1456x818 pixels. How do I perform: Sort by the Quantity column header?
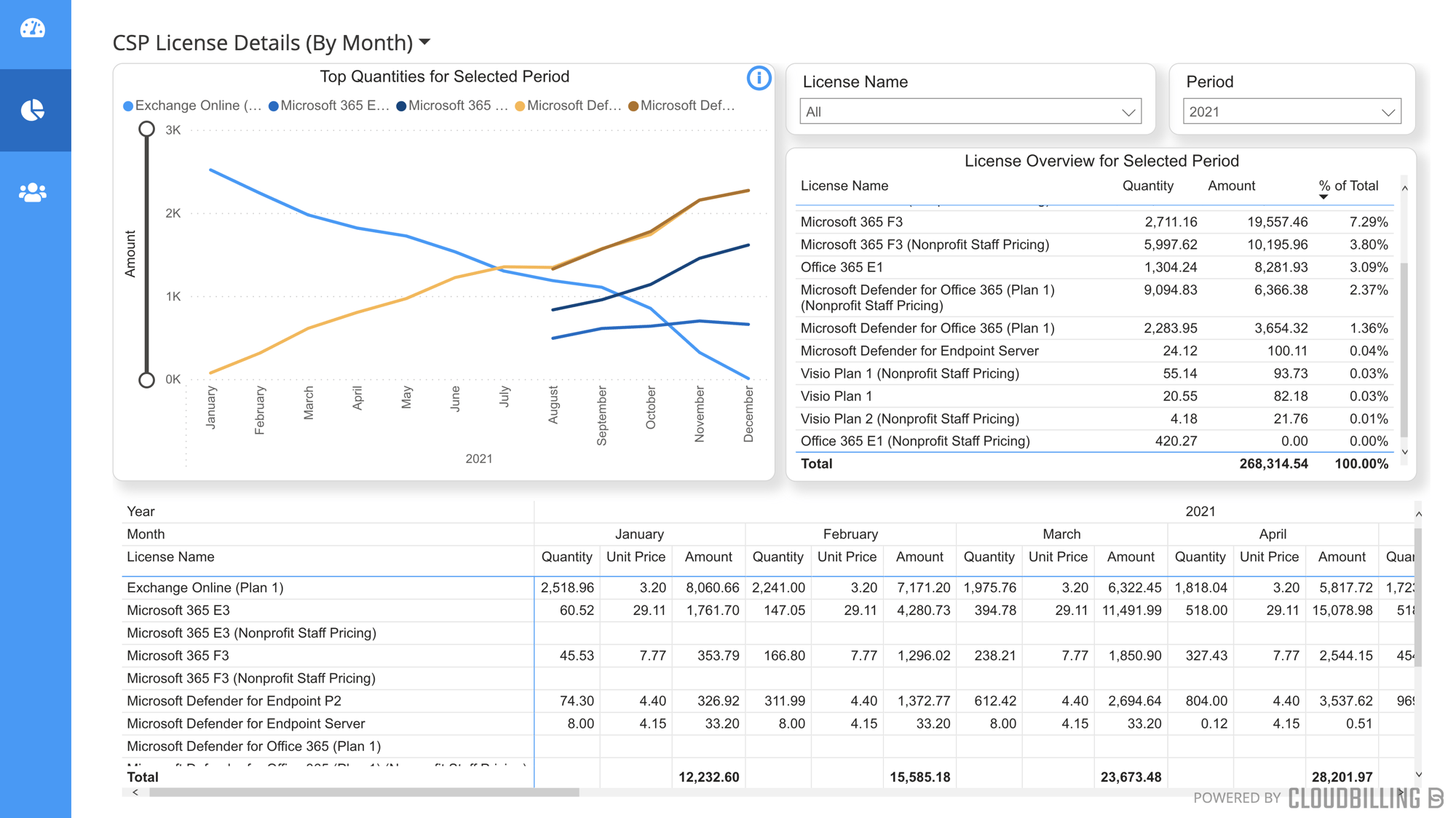coord(1147,186)
